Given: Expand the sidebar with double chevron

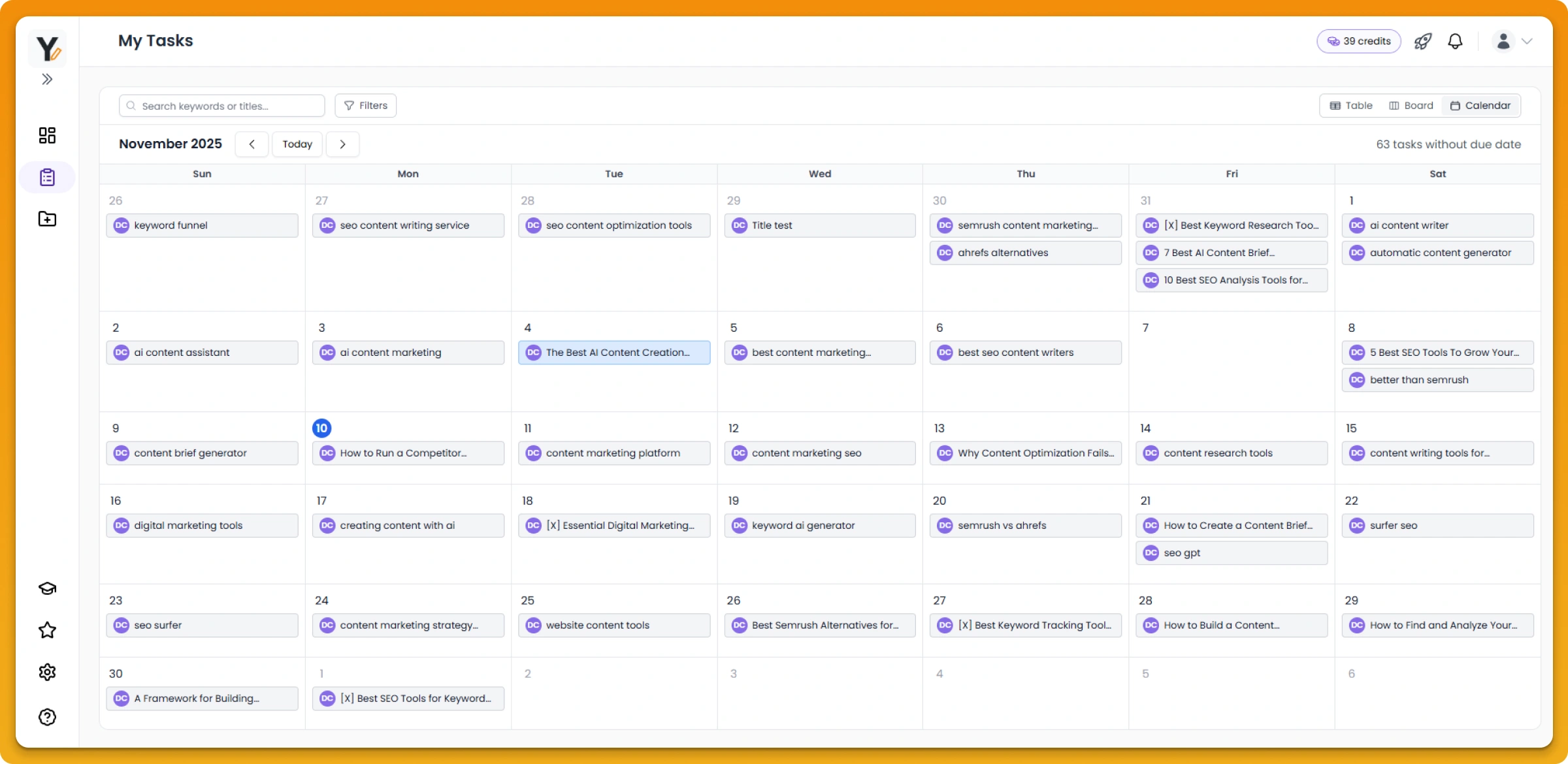Looking at the screenshot, I should [47, 80].
